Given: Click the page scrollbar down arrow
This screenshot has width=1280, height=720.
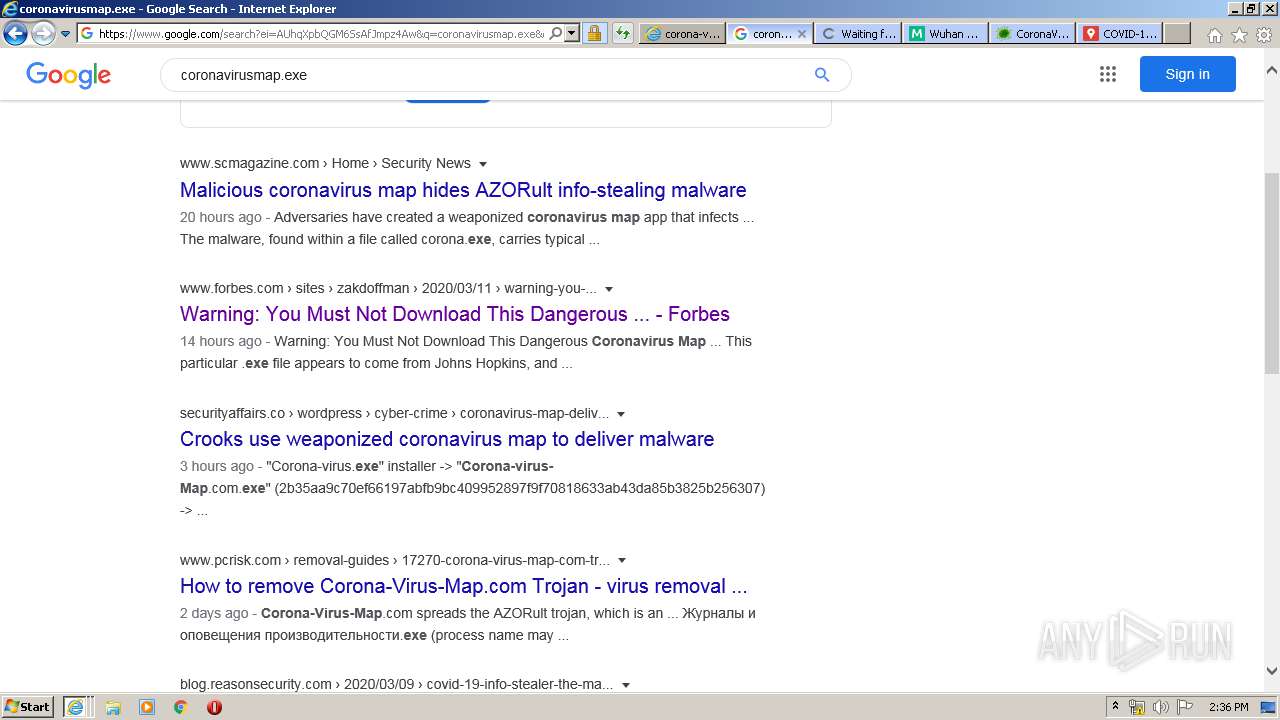Looking at the screenshot, I should tap(1271, 671).
